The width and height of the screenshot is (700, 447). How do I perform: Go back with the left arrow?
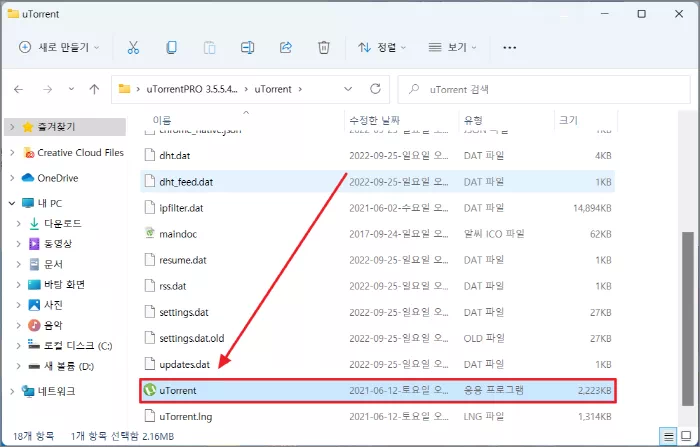(18, 89)
